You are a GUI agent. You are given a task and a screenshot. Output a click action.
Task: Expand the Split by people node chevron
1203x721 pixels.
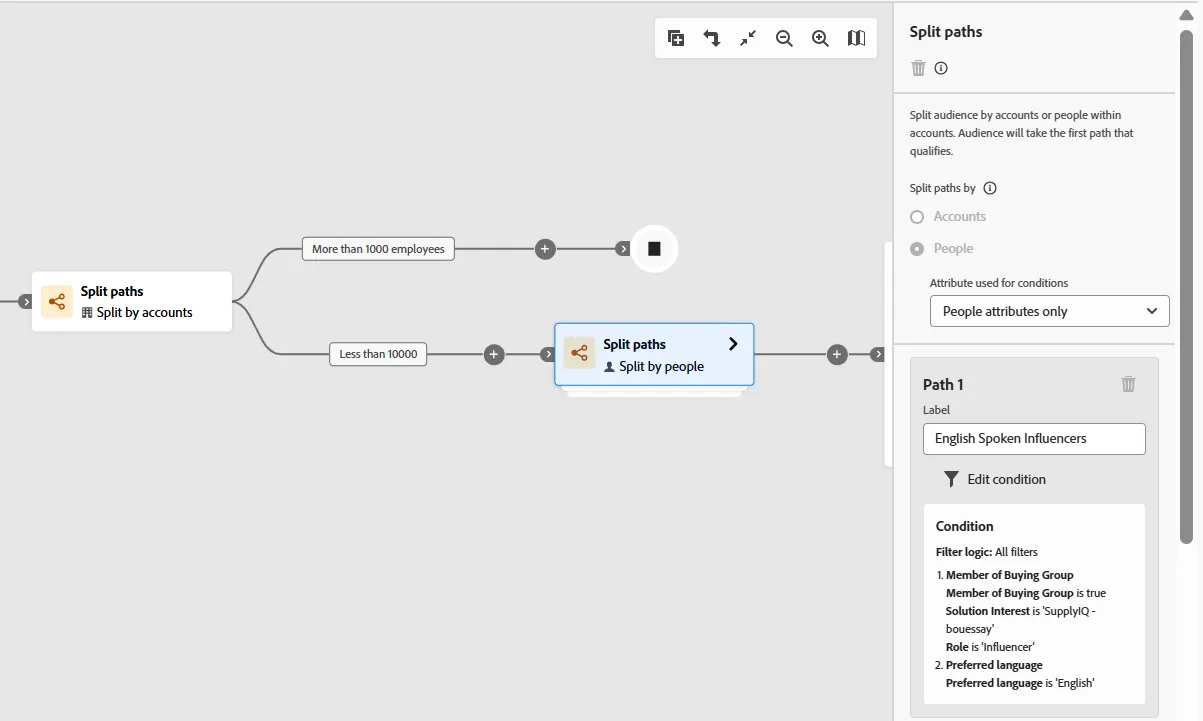point(733,344)
